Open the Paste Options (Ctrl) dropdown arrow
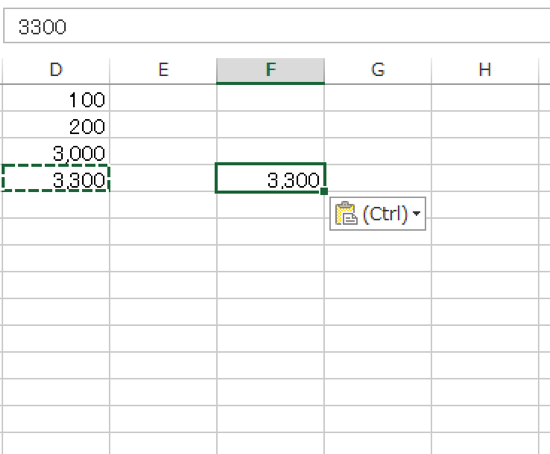 416,213
